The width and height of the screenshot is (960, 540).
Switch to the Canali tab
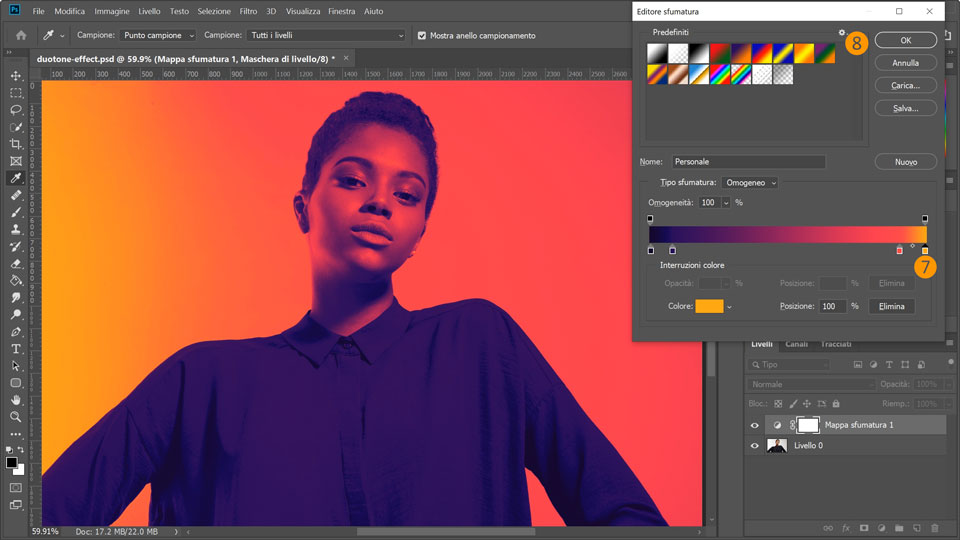(x=796, y=344)
